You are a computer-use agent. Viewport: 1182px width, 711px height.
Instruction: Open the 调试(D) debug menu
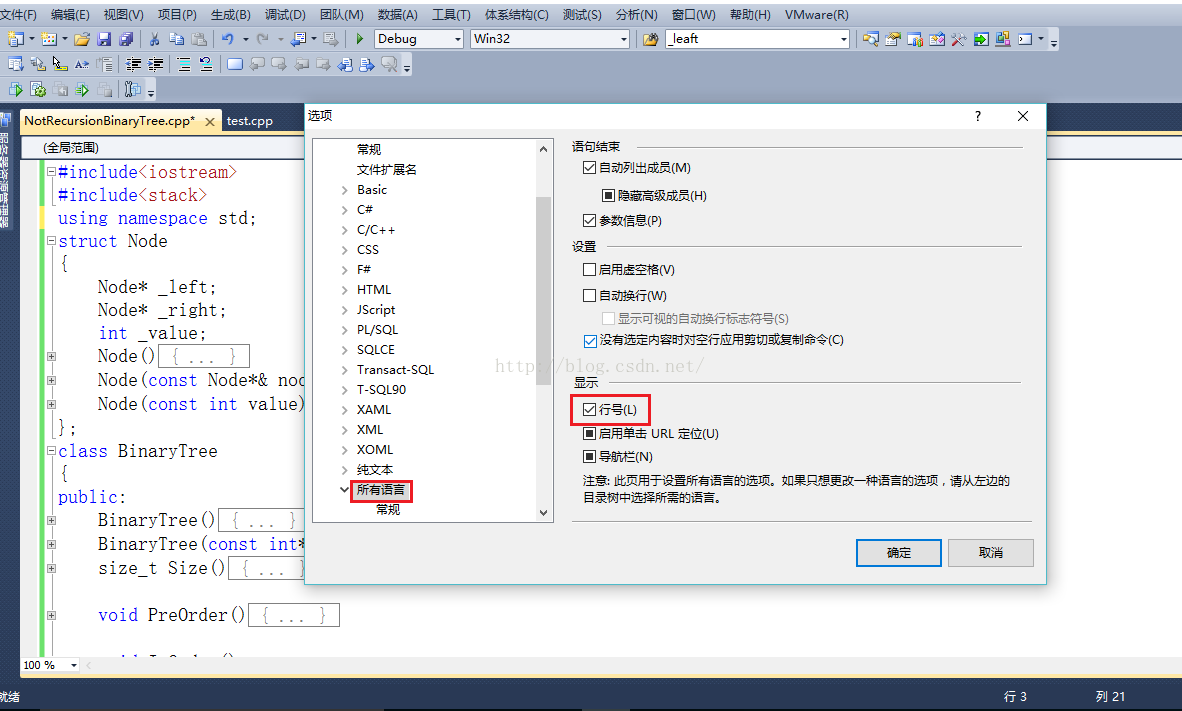click(285, 14)
